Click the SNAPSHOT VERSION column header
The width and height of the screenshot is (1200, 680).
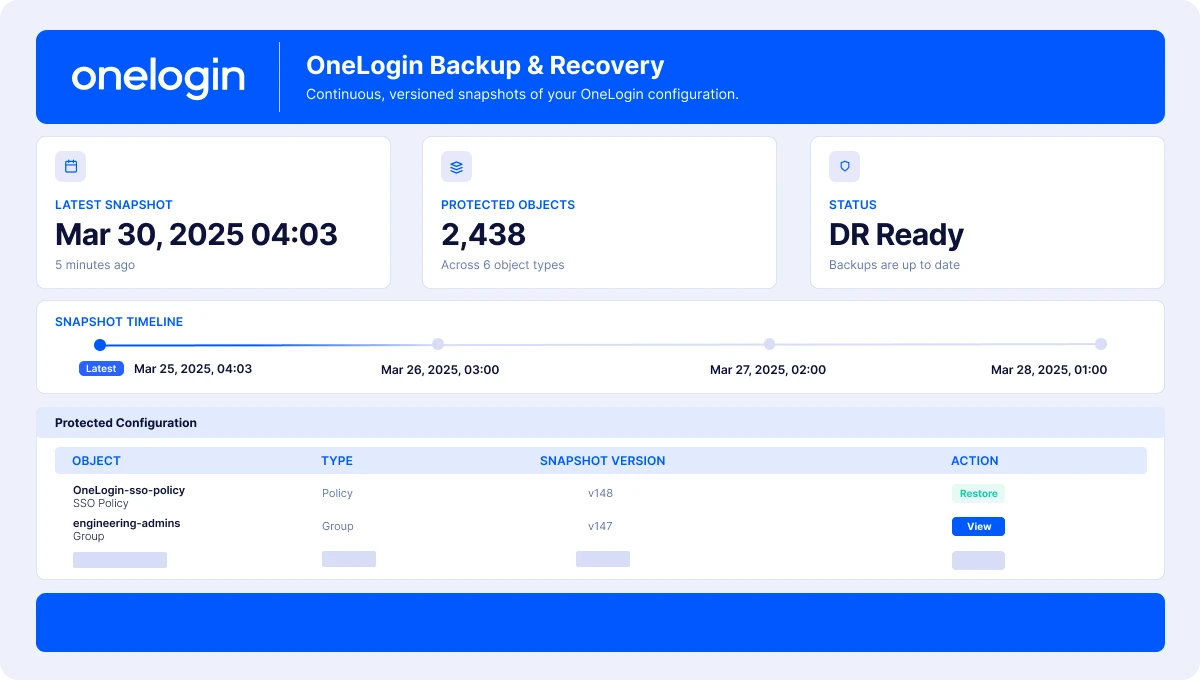pyautogui.click(x=602, y=461)
